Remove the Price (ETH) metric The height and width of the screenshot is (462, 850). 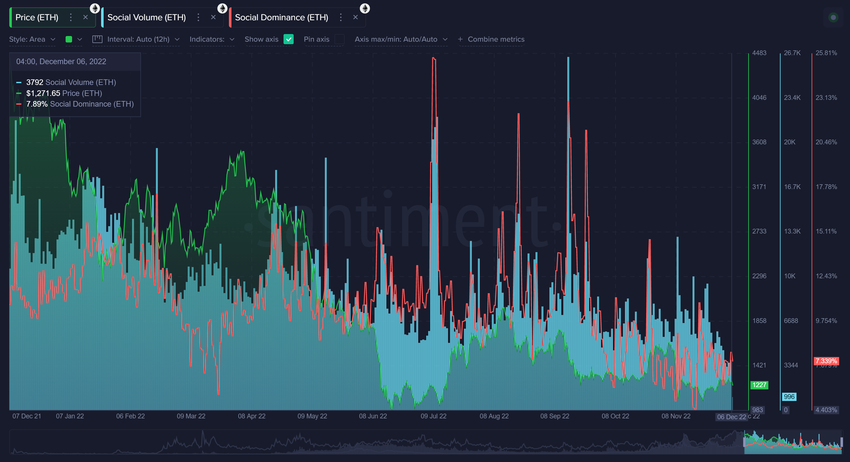coord(85,17)
